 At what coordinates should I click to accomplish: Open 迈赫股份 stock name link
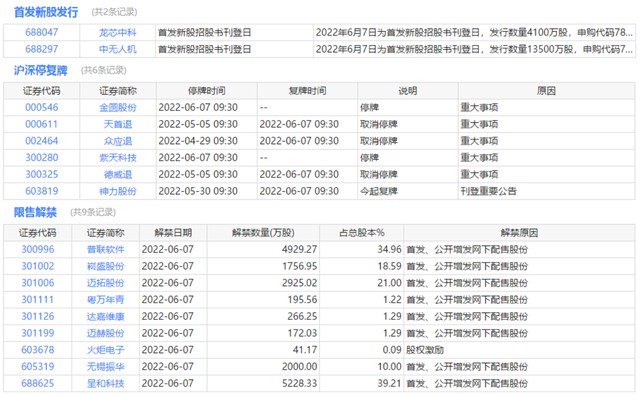[105, 334]
